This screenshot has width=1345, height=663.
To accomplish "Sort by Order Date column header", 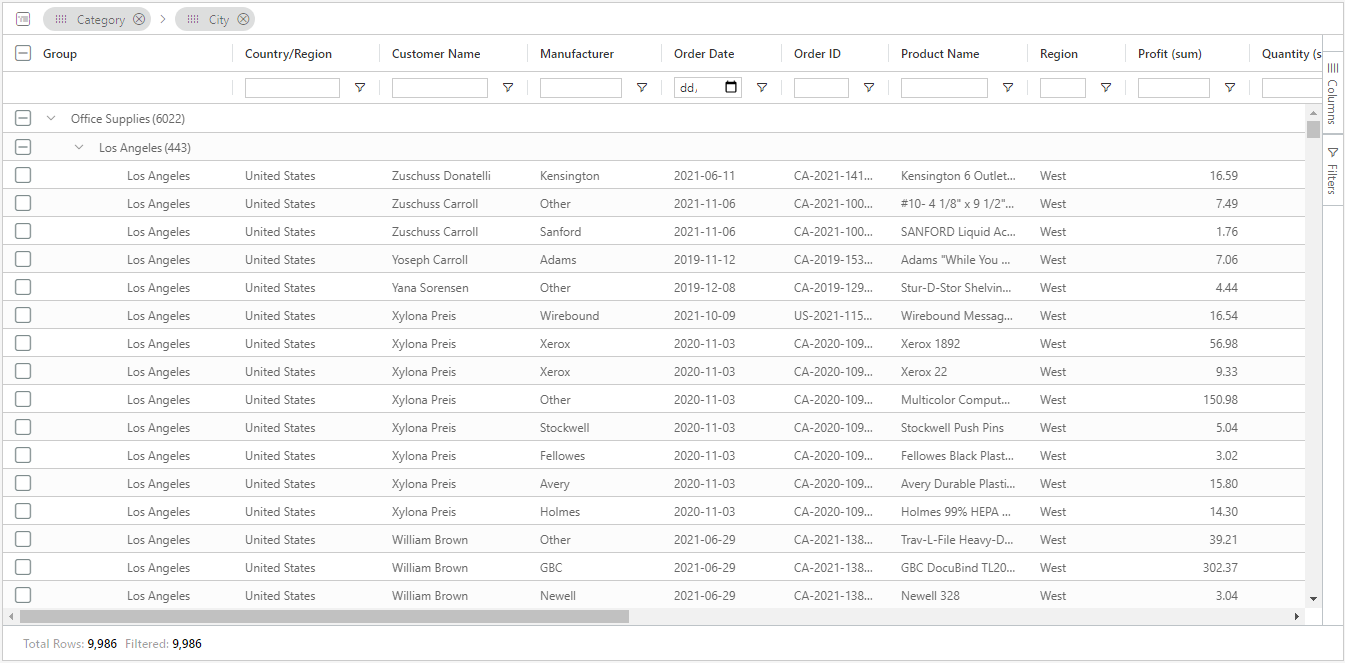I will point(704,54).
